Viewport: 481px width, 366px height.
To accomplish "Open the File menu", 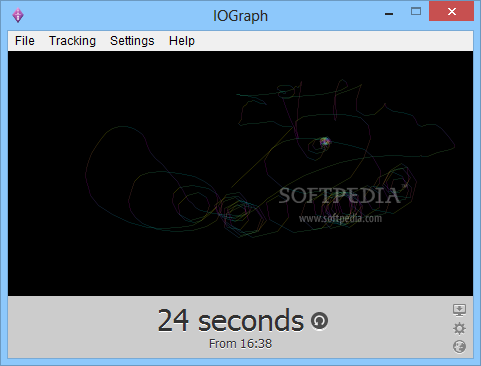I will [25, 41].
